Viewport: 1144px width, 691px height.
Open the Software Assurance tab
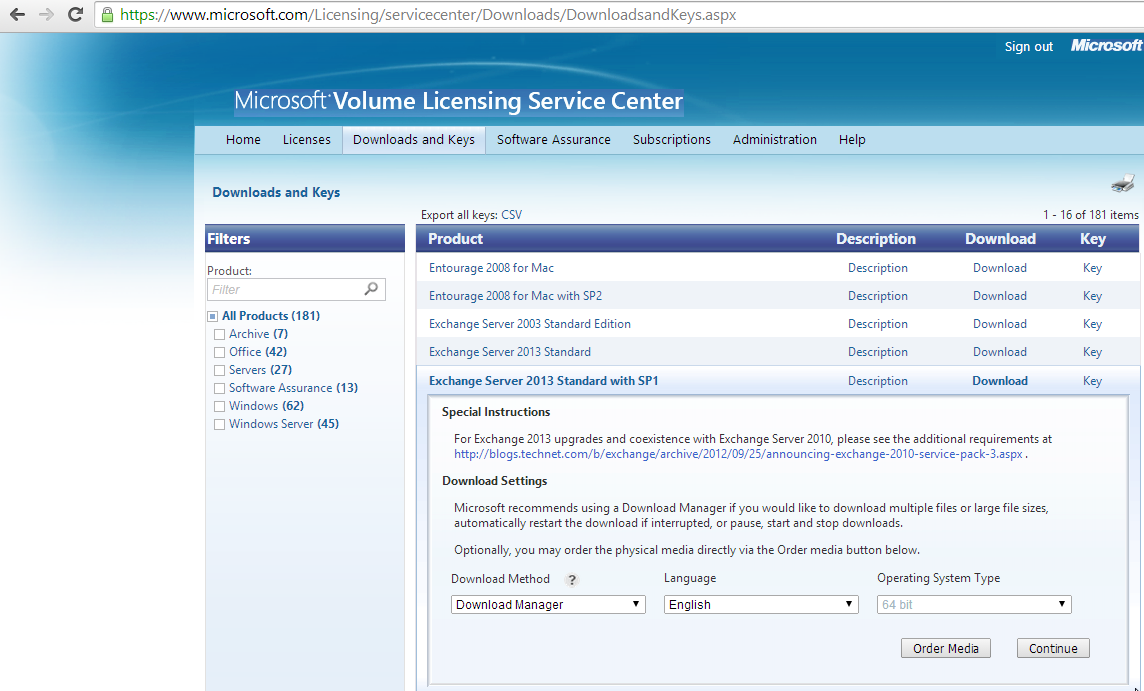553,140
